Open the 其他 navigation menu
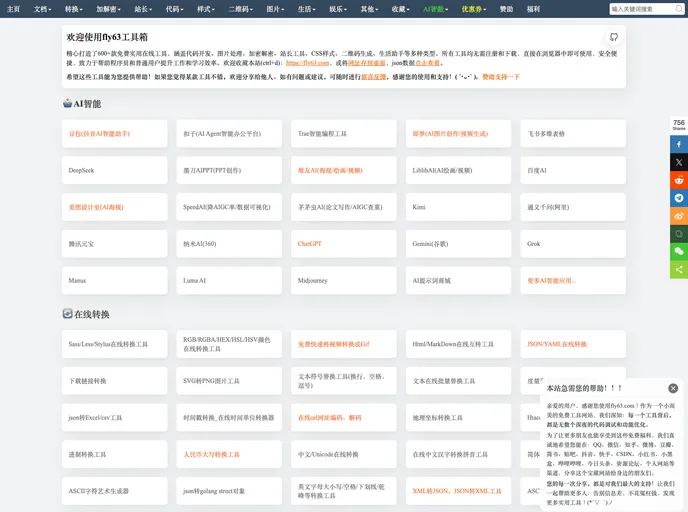 pyautogui.click(x=369, y=9)
